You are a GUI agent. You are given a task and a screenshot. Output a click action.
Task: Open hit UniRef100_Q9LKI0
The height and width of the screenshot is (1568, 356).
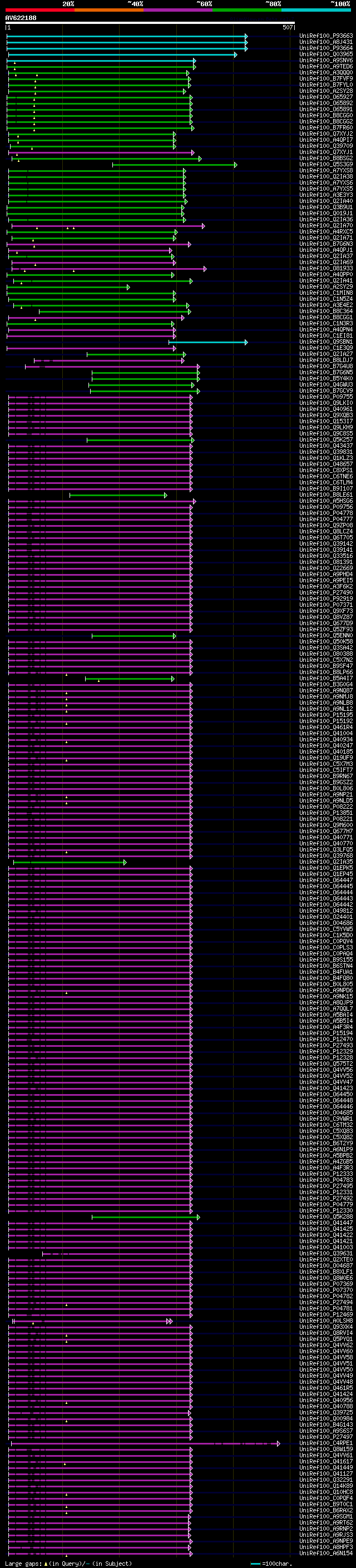click(x=326, y=403)
